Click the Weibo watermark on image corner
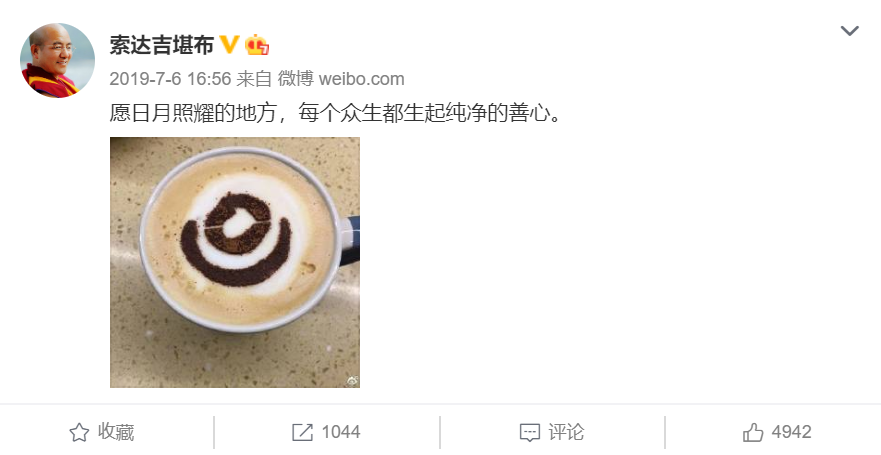Viewport: 881px width, 455px height. click(352, 381)
